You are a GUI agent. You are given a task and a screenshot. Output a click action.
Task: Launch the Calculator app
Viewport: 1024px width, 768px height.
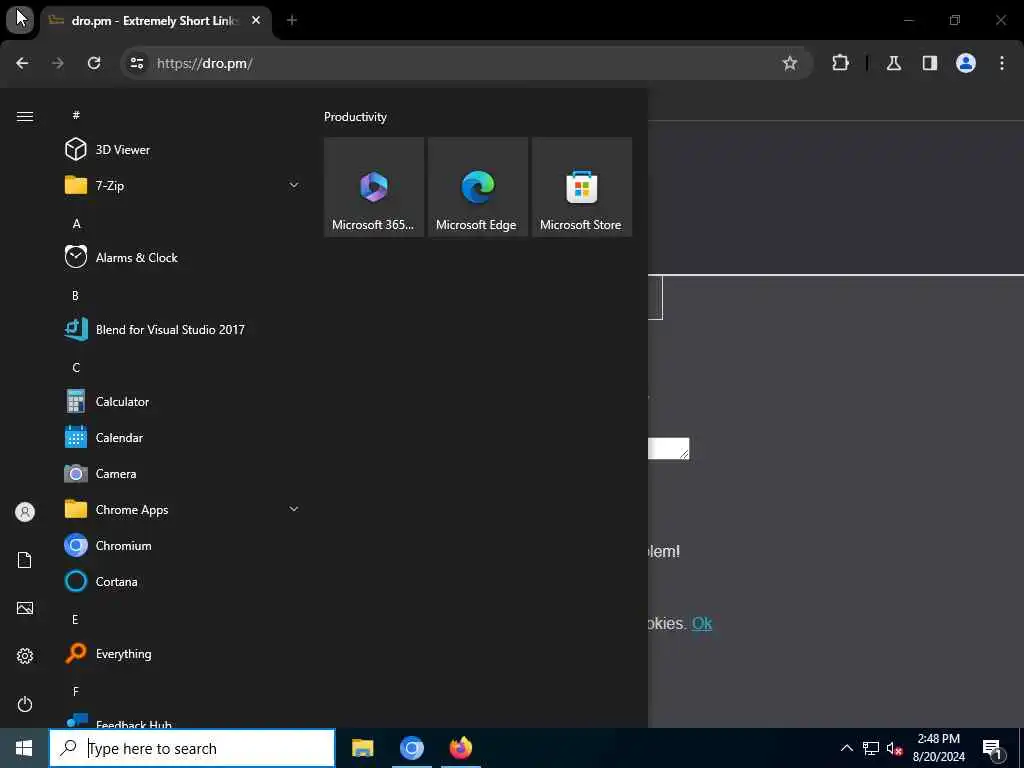(x=182, y=402)
